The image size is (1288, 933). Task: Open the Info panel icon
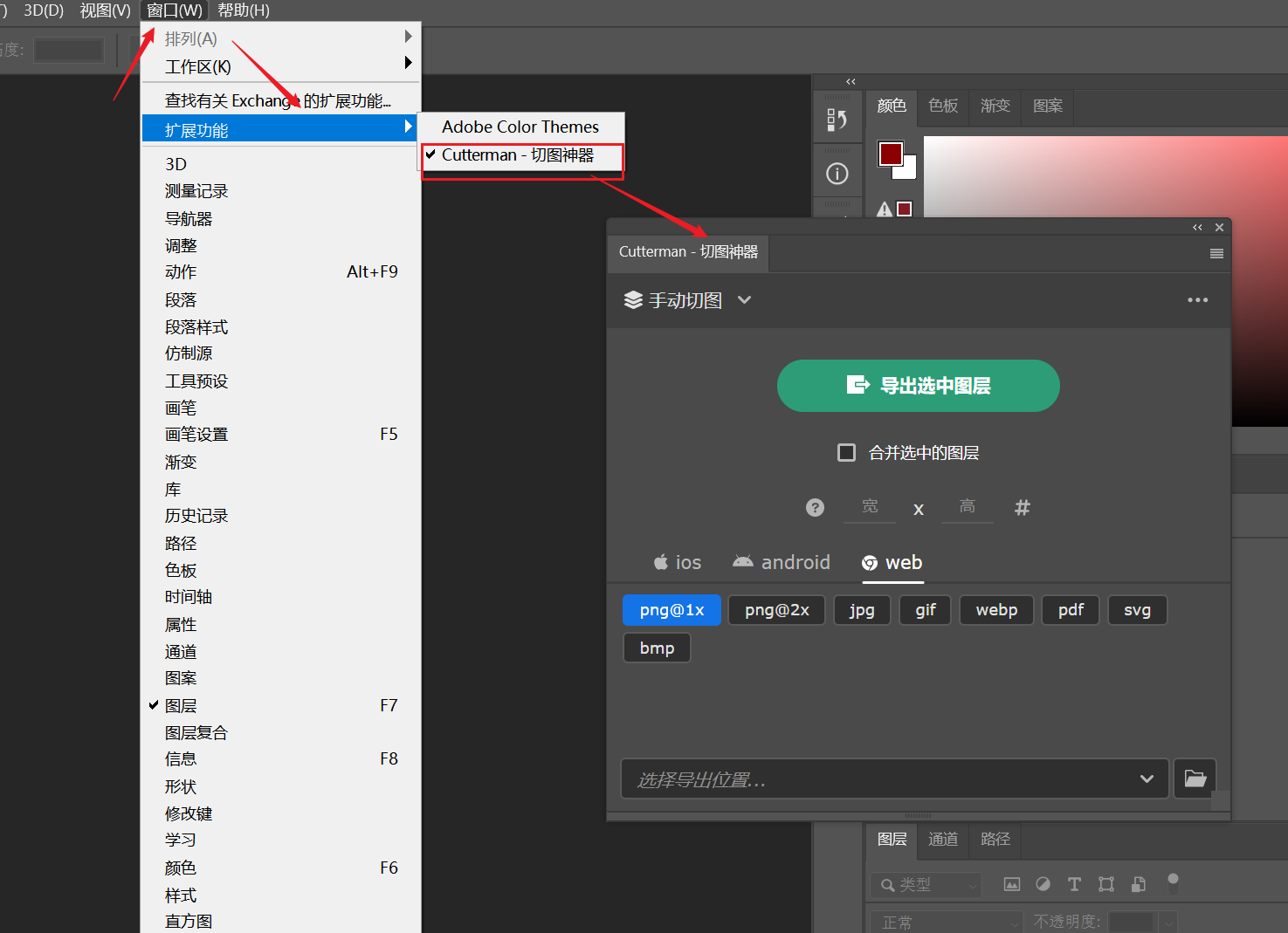[x=837, y=175]
